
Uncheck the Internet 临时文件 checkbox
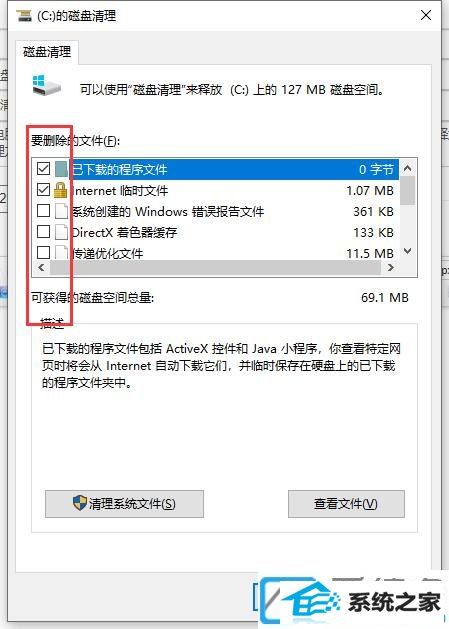pos(43,189)
